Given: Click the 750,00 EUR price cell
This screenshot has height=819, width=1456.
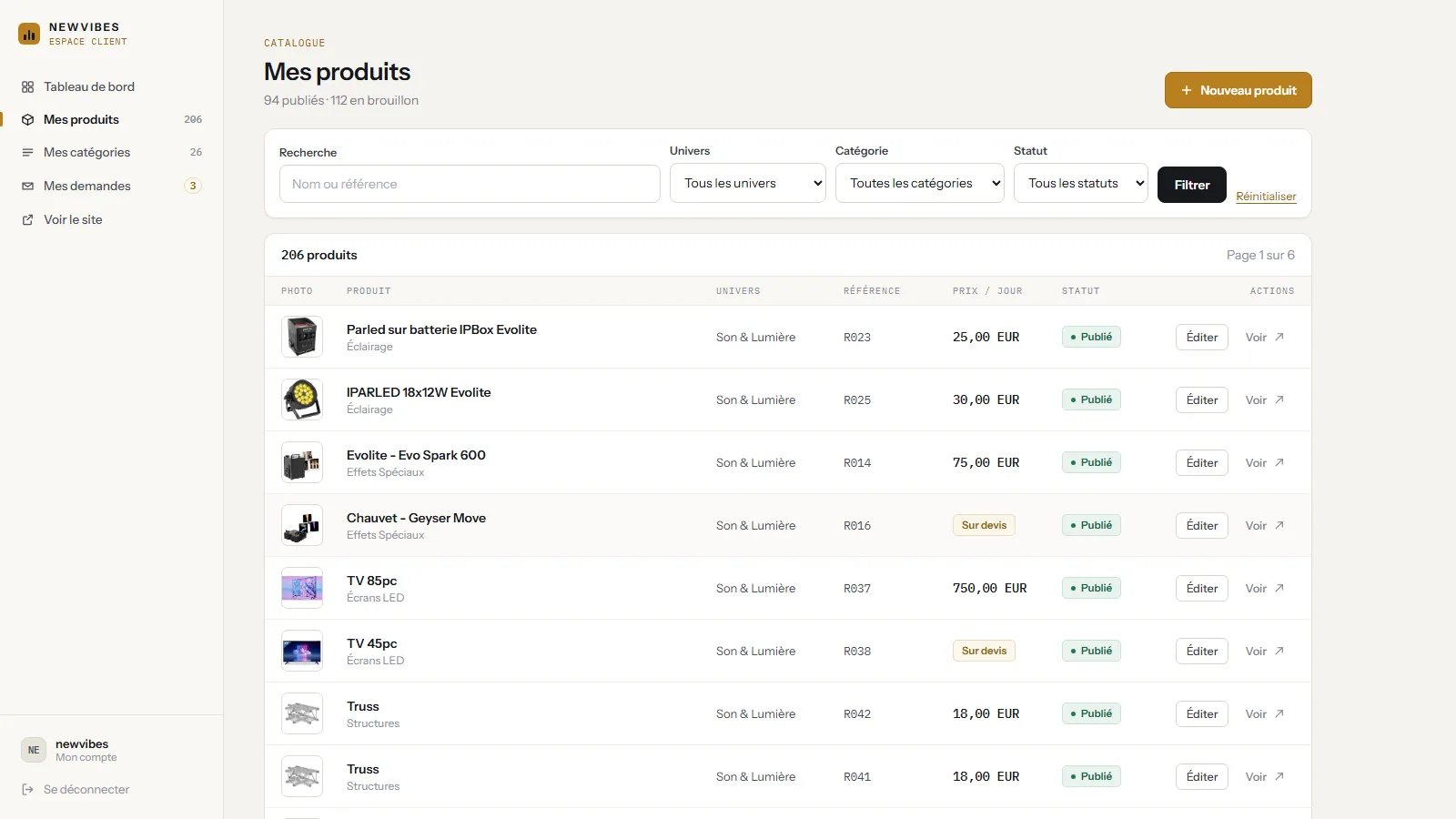Looking at the screenshot, I should point(990,588).
